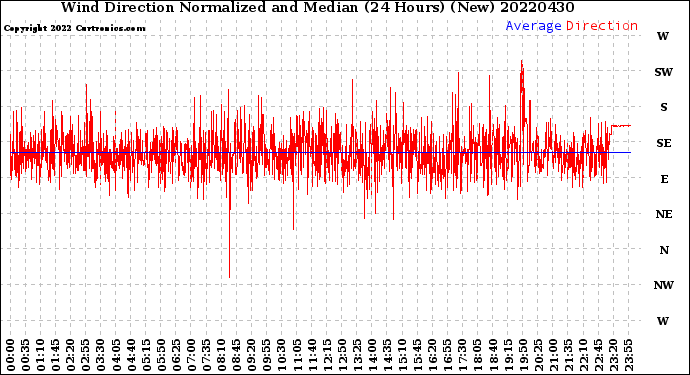Click the 09:20 time axis label
The height and width of the screenshot is (375, 690).
(x=252, y=355)
